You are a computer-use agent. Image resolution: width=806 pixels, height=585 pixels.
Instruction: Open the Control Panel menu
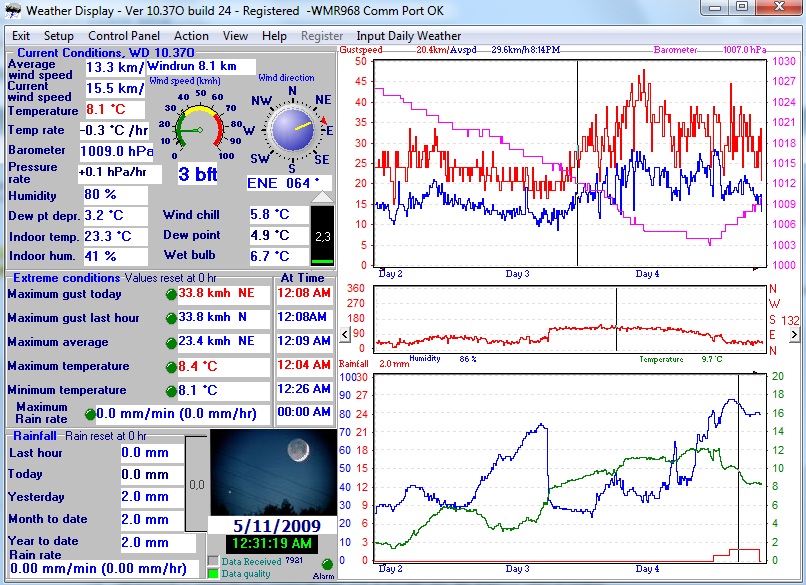tap(124, 36)
